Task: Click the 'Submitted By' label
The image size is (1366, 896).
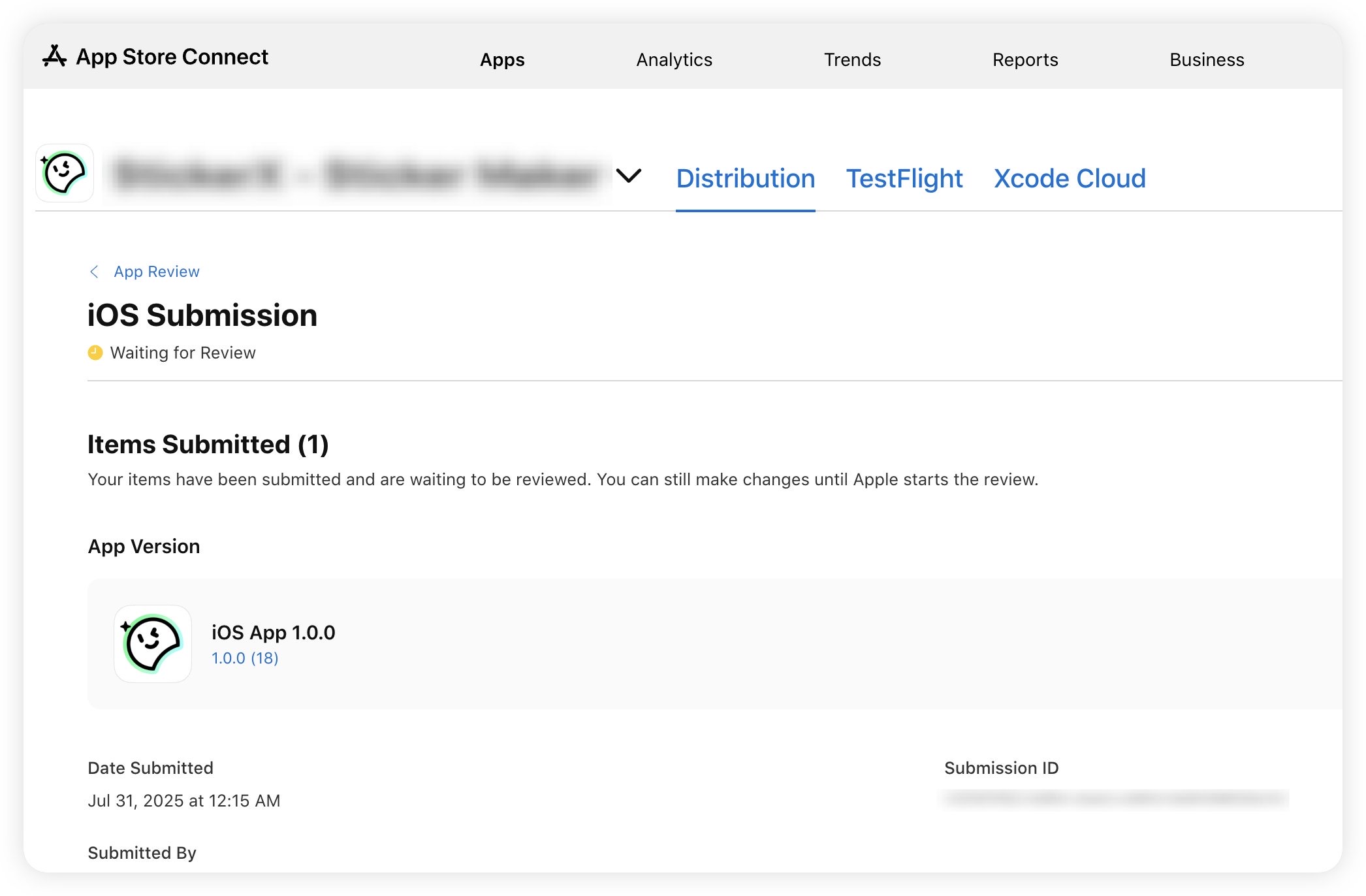Action: click(x=142, y=853)
